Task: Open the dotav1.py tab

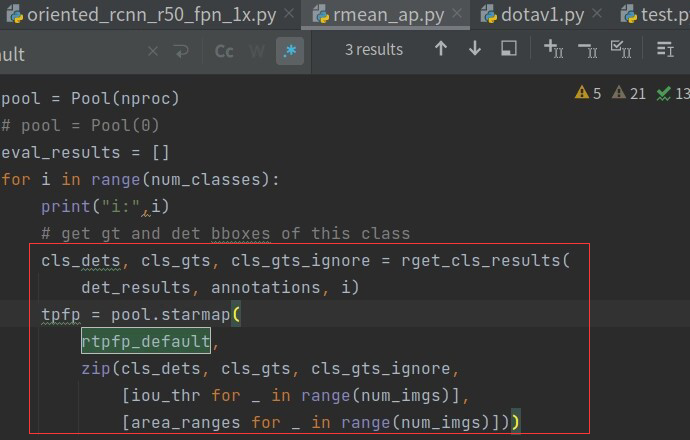Action: [x=542, y=15]
